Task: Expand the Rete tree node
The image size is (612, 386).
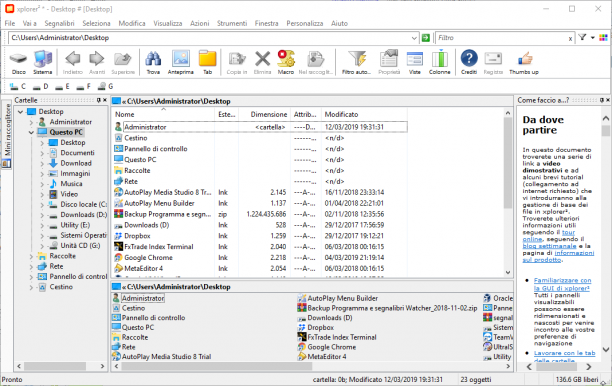Action: pyautogui.click(x=31, y=267)
